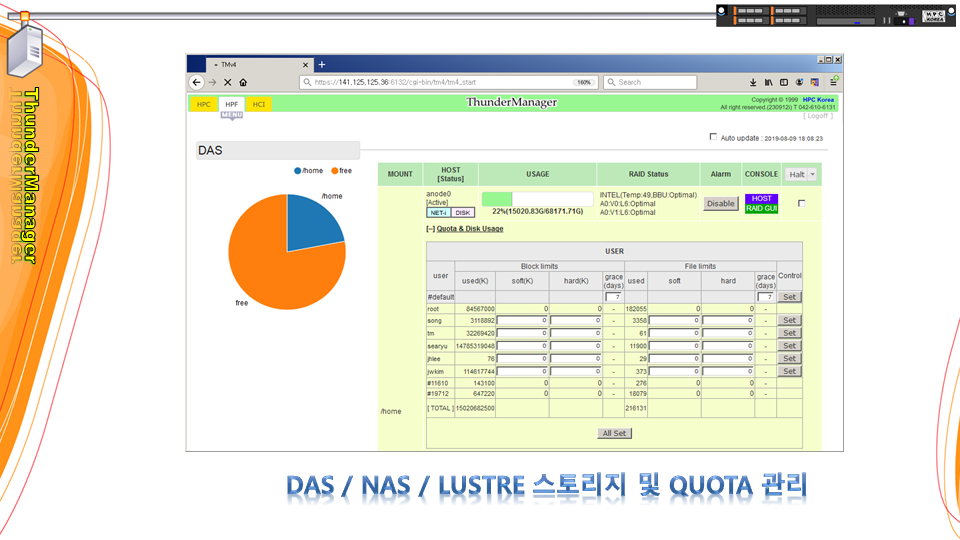This screenshot has width=960, height=540.
Task: Switch to the HCI tab
Action: (259, 104)
